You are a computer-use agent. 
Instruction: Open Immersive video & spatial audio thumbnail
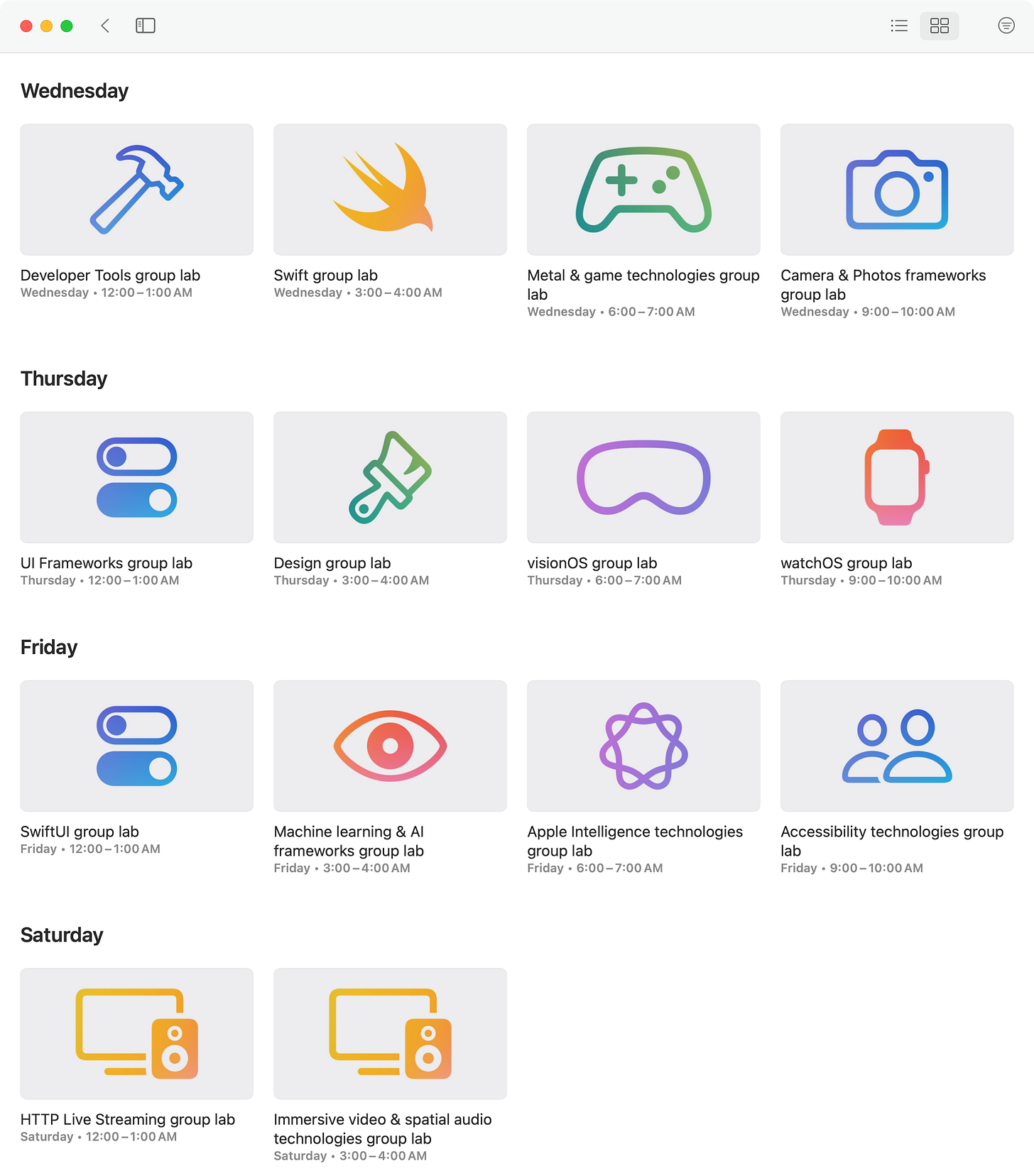click(390, 1033)
